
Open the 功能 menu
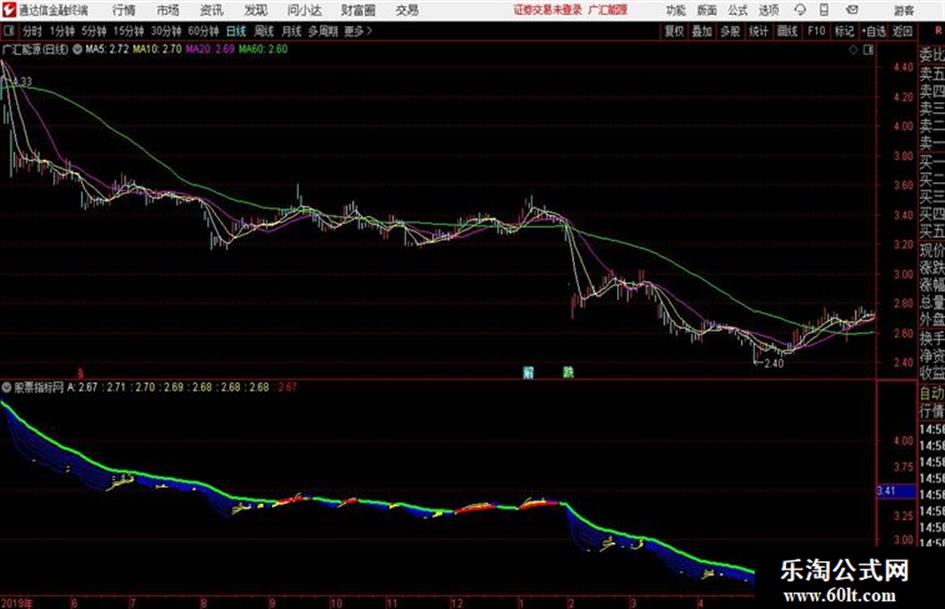[x=676, y=10]
